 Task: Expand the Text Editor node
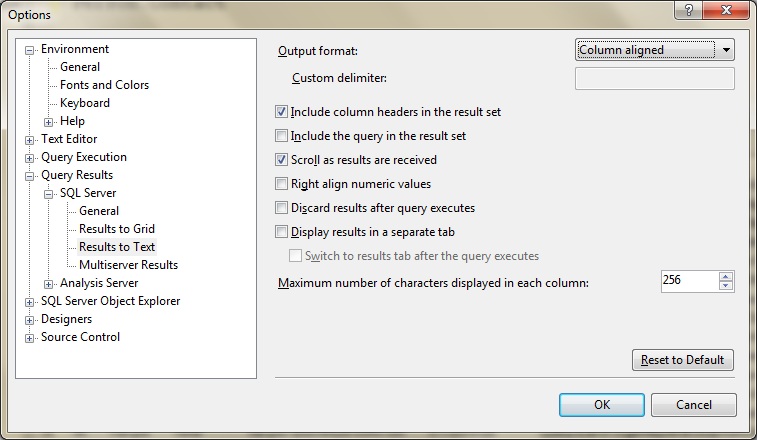[30, 139]
